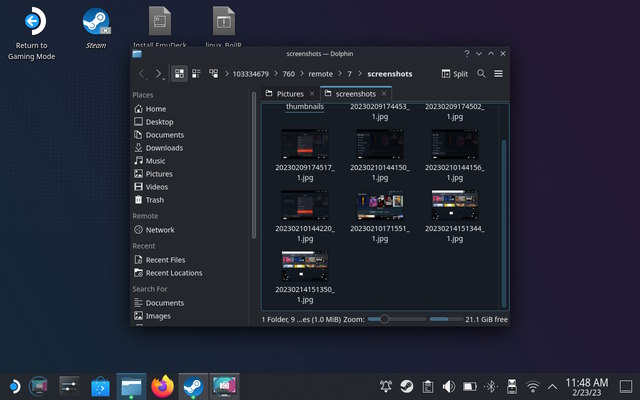Open the Steam desktop shortcut

coord(96,28)
